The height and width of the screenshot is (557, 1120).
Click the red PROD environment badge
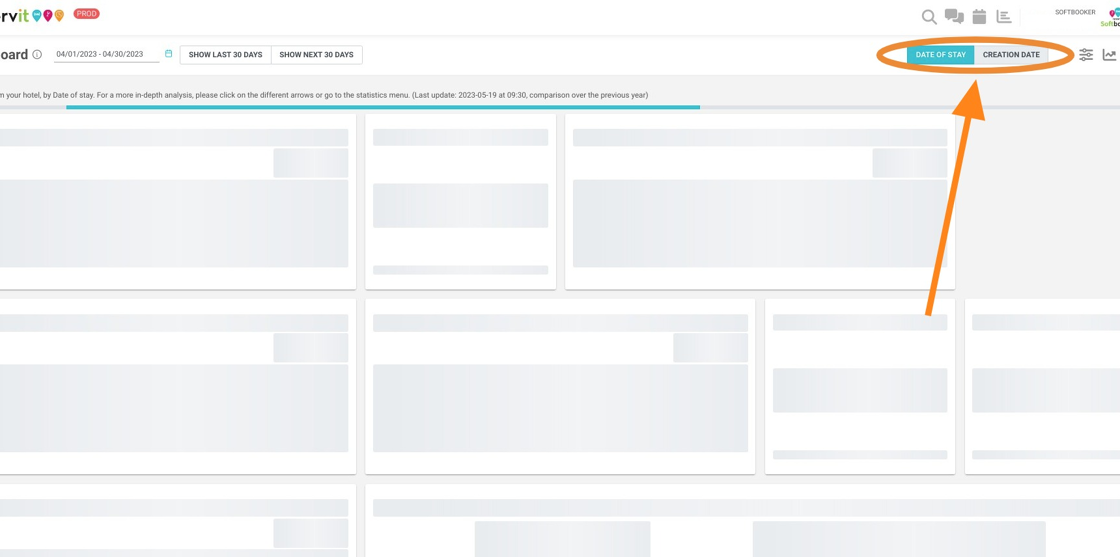click(x=87, y=14)
